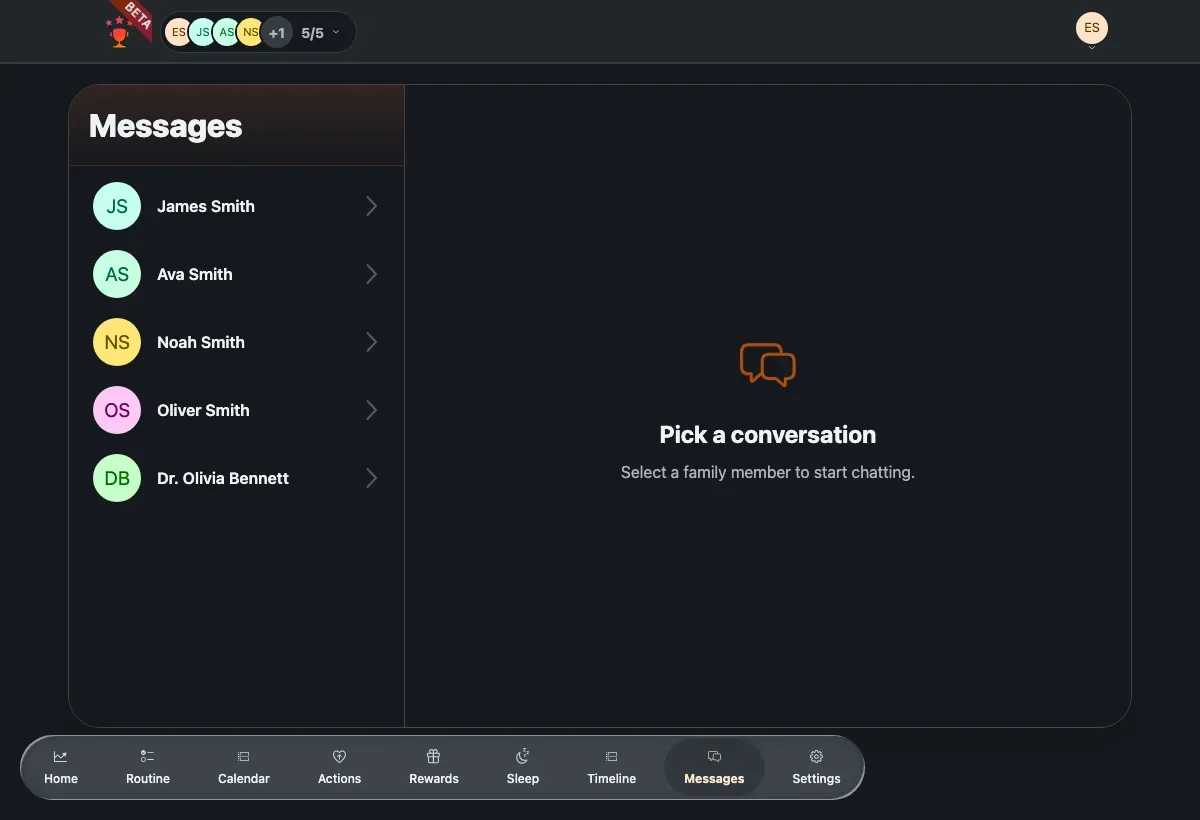Click the Calendar icon in nav bar
The width and height of the screenshot is (1200, 820).
click(244, 756)
